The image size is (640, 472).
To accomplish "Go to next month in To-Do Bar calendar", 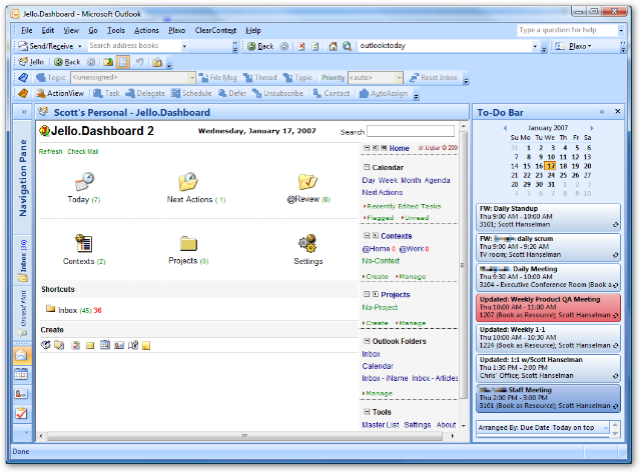I will (591, 128).
